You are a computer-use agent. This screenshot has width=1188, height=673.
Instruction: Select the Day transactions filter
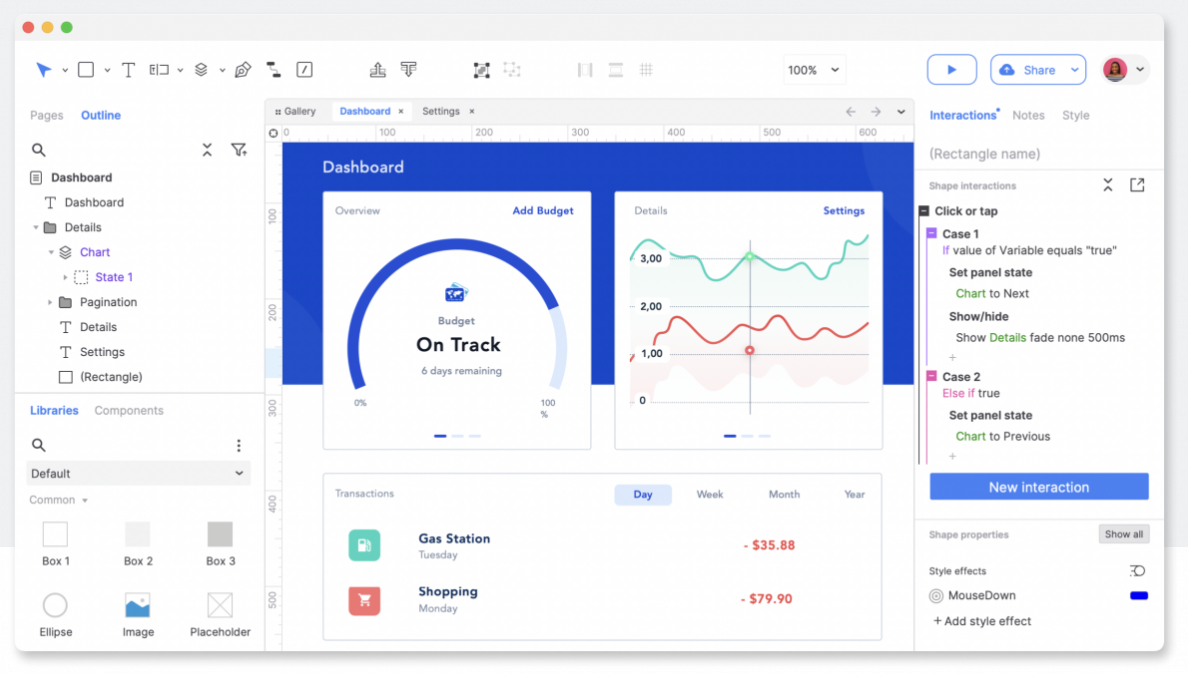[x=642, y=494]
